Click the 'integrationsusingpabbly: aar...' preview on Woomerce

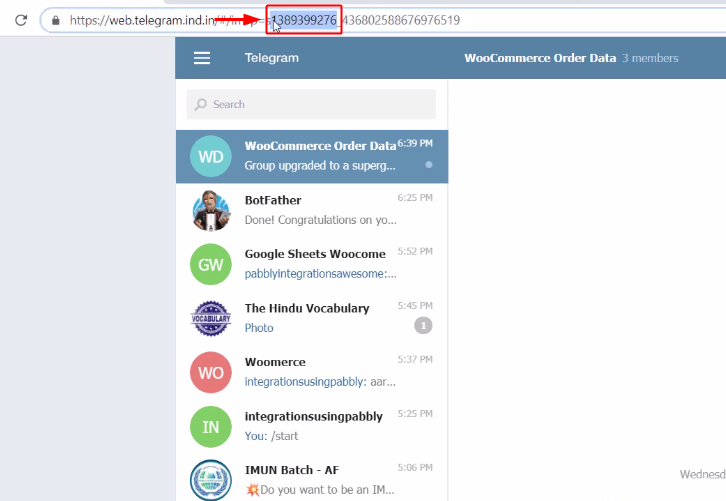[320, 382]
